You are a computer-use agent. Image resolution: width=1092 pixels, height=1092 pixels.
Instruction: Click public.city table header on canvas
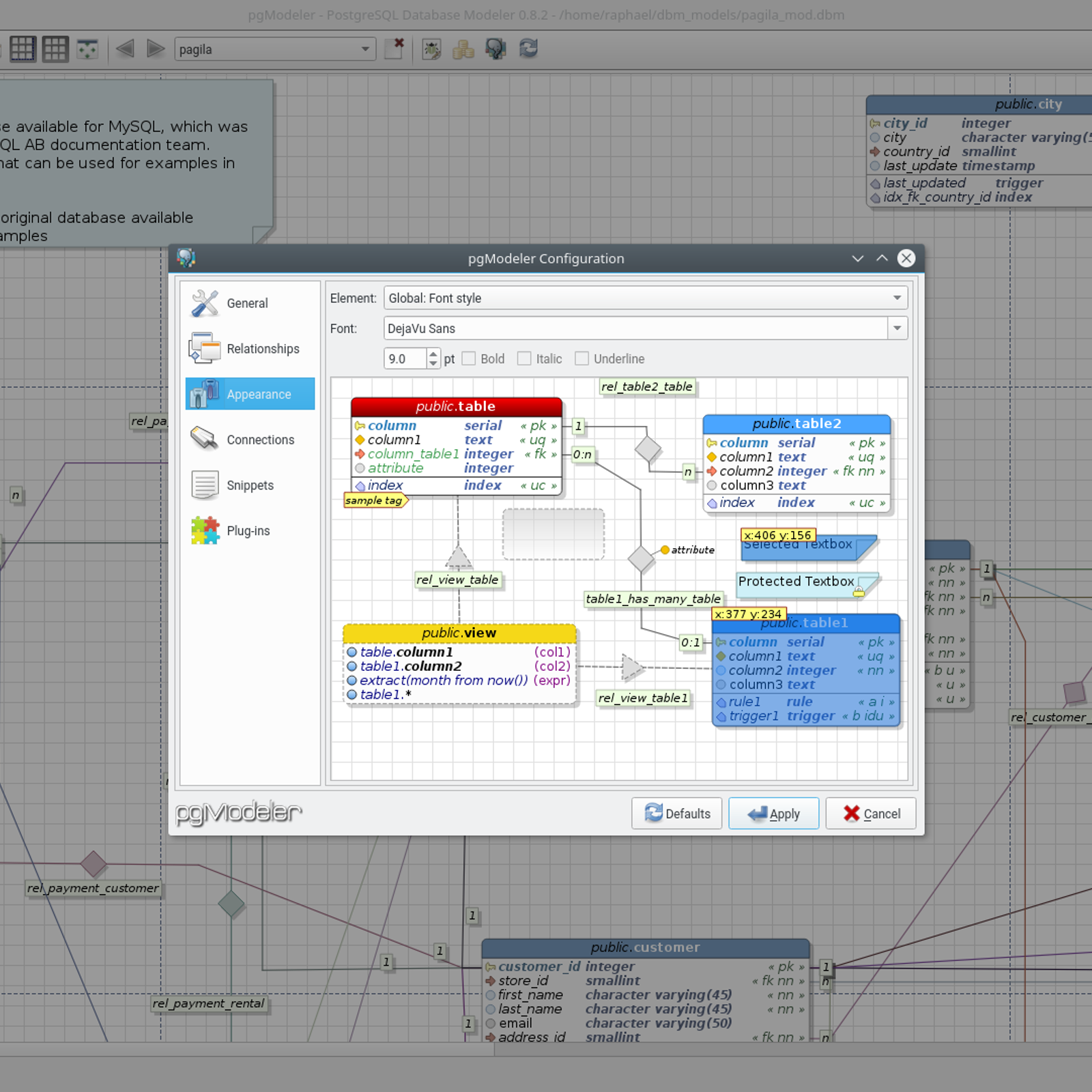pyautogui.click(x=979, y=104)
